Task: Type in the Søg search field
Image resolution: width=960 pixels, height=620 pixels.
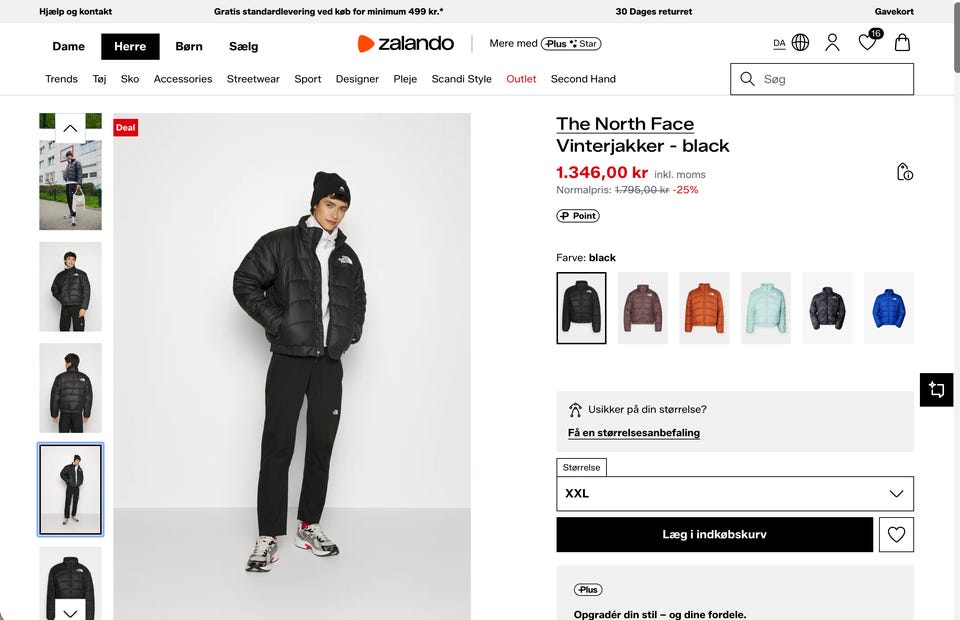Action: tap(835, 79)
